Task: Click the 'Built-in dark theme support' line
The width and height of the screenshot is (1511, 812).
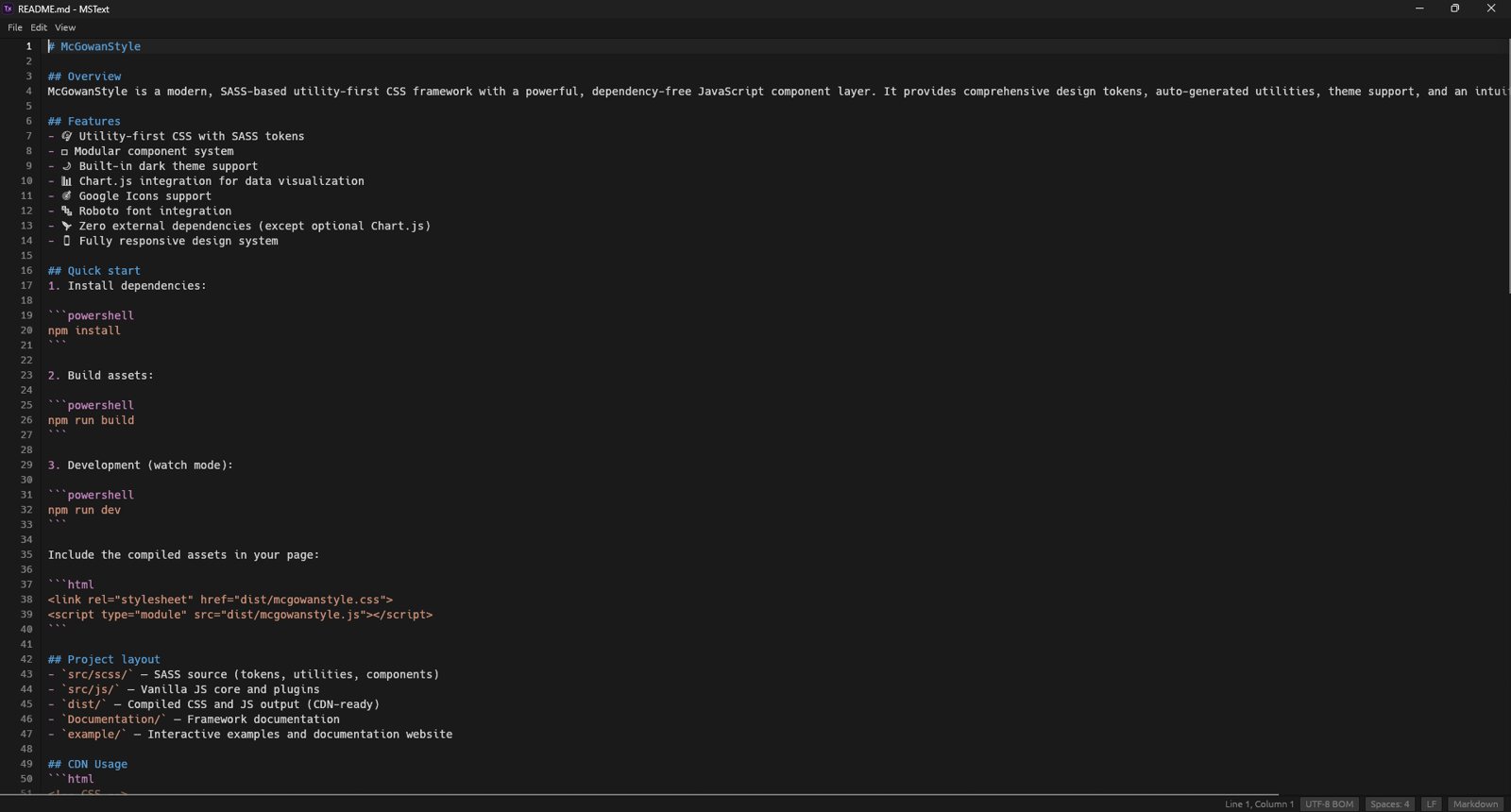Action: pyautogui.click(x=153, y=166)
